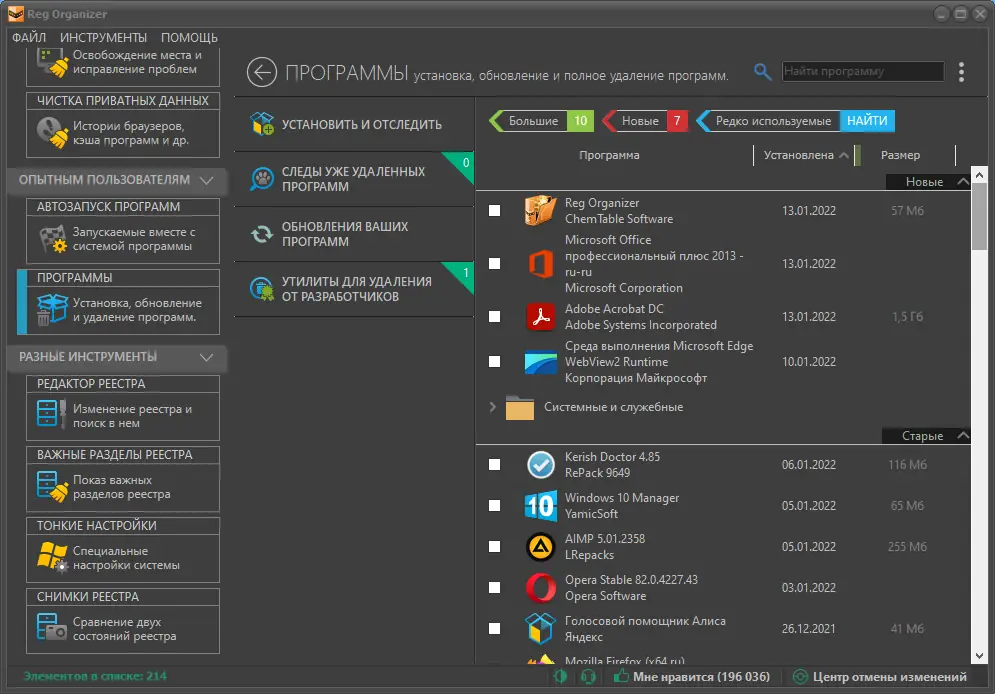Check the Reg Organizer program checkbox
The image size is (995, 694).
(x=494, y=211)
